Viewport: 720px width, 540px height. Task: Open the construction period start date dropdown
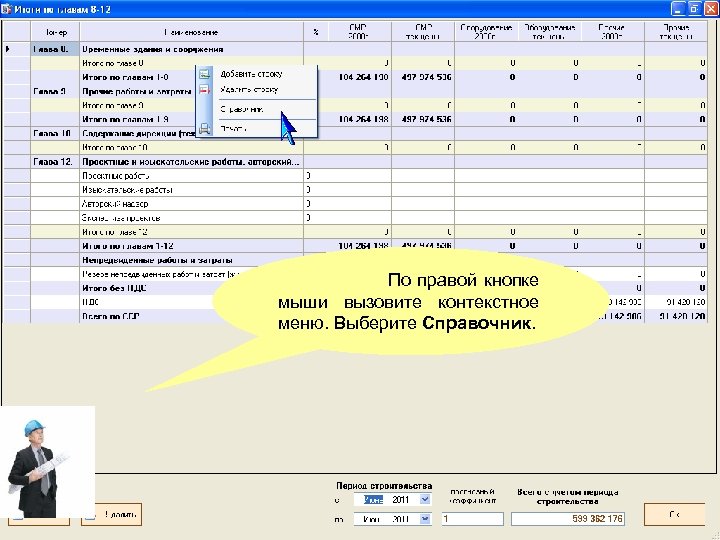(425, 499)
